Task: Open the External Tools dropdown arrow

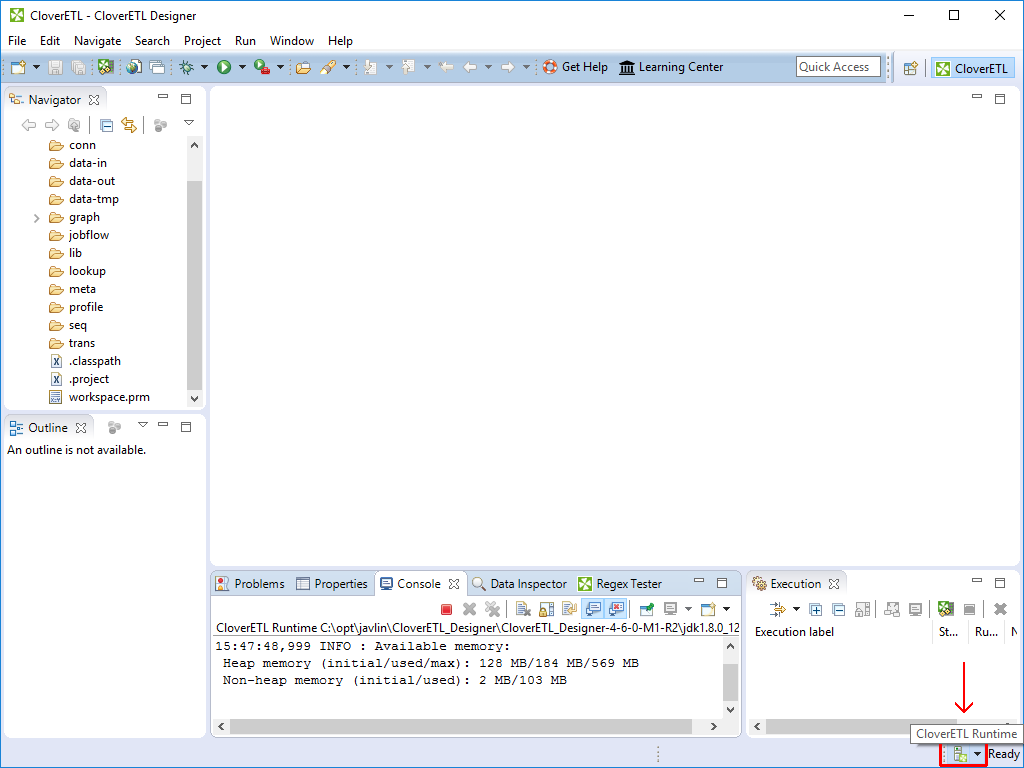Action: 281,67
